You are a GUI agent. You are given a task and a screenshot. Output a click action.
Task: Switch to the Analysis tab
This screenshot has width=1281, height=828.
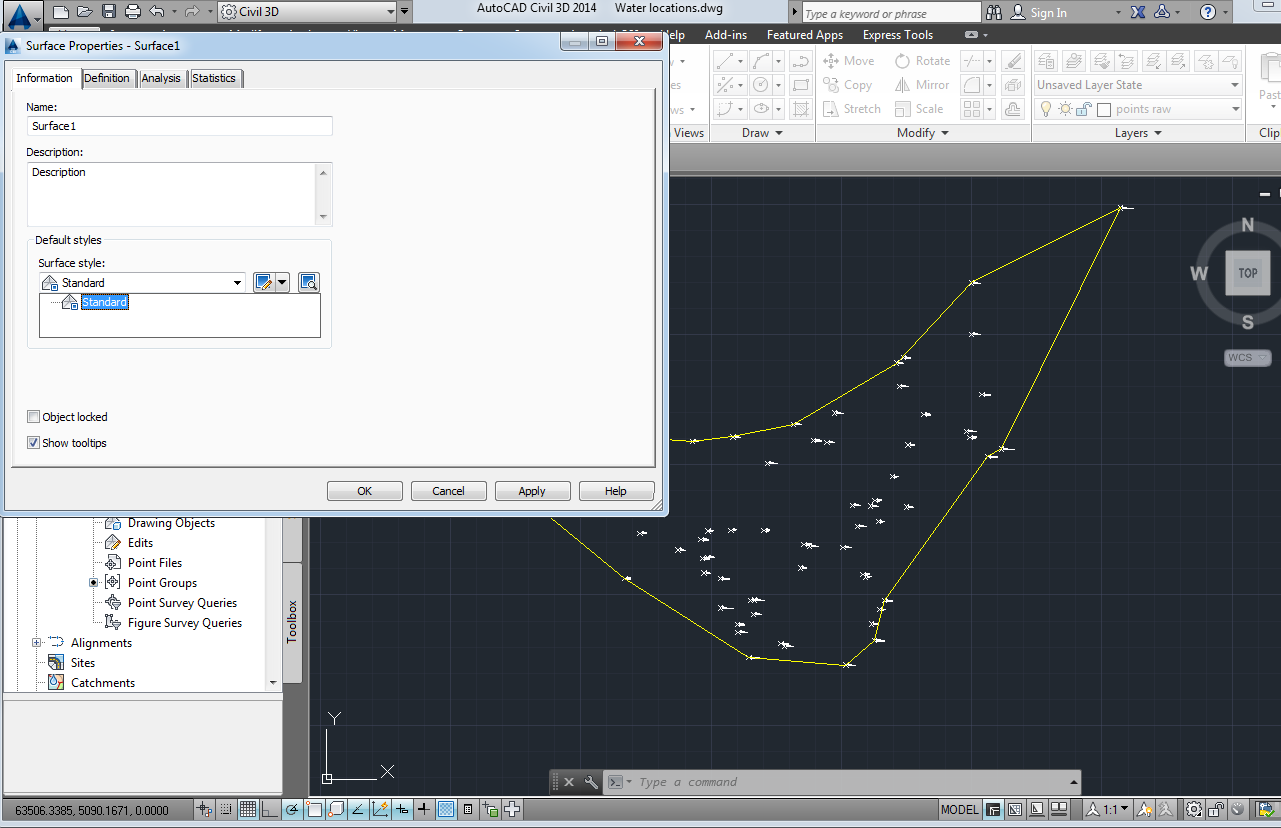pyautogui.click(x=161, y=78)
